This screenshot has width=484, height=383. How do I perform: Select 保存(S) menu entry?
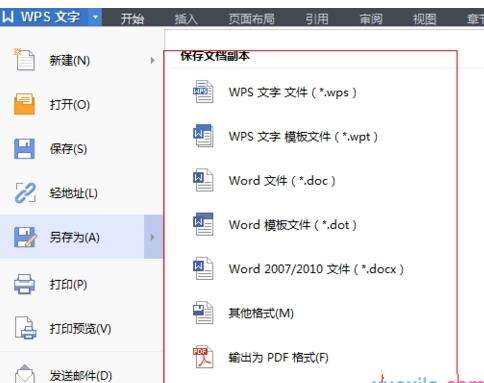coord(81,149)
